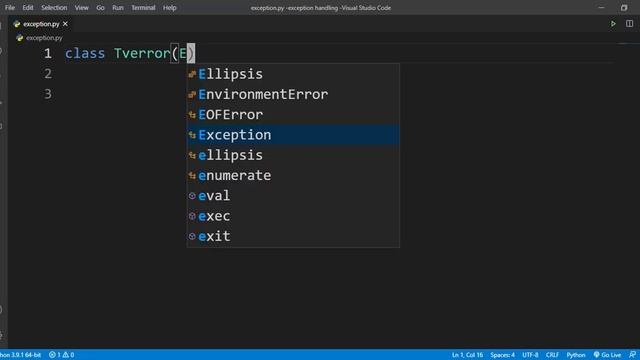Viewport: 640px width, 360px height.
Task: Pick lowercase ellipsis from the suggestions
Action: pyautogui.click(x=293, y=155)
